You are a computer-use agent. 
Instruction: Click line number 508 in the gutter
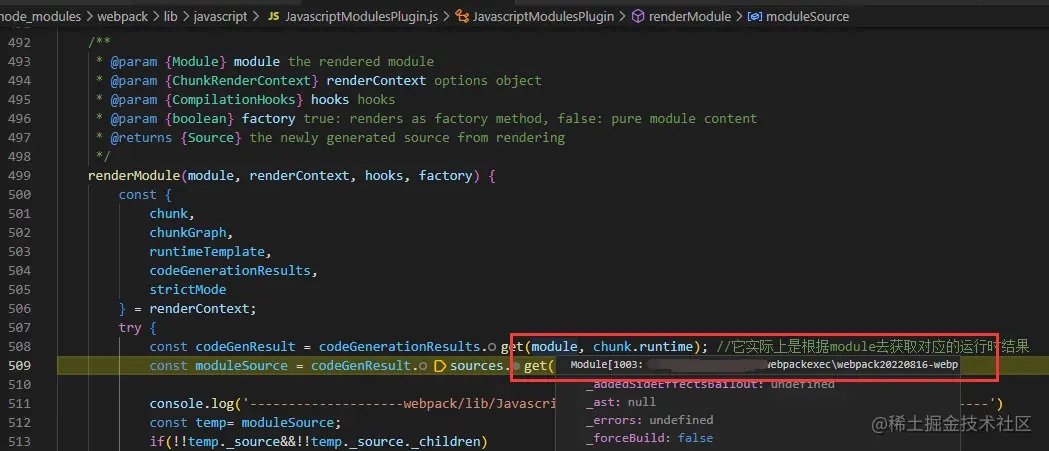[x=19, y=347]
